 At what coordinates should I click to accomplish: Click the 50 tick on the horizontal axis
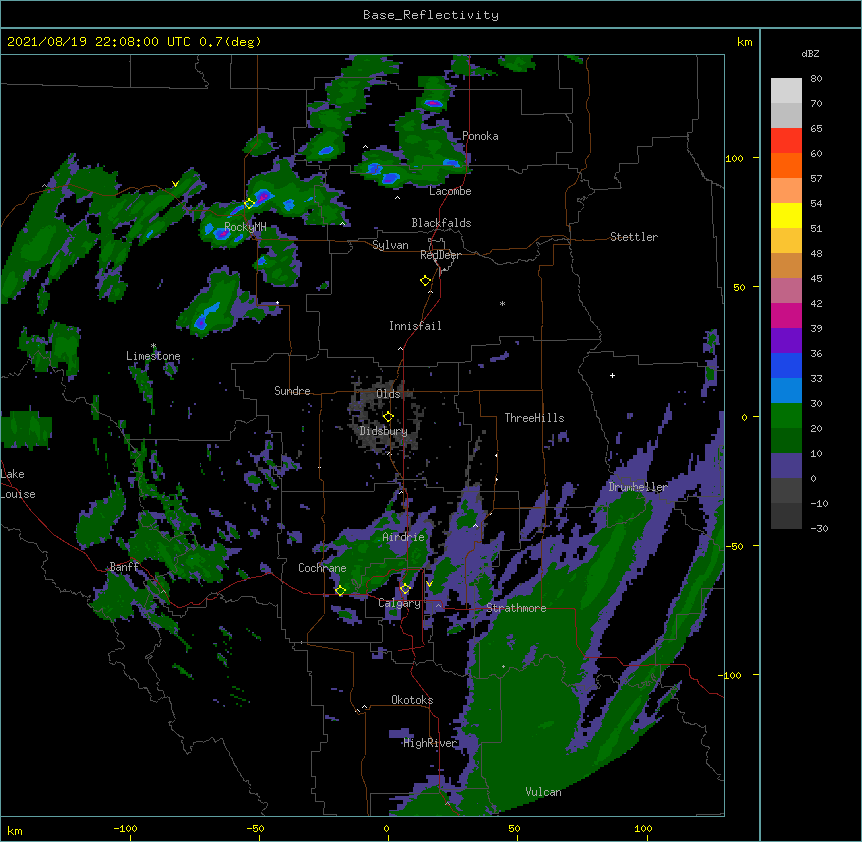514,828
